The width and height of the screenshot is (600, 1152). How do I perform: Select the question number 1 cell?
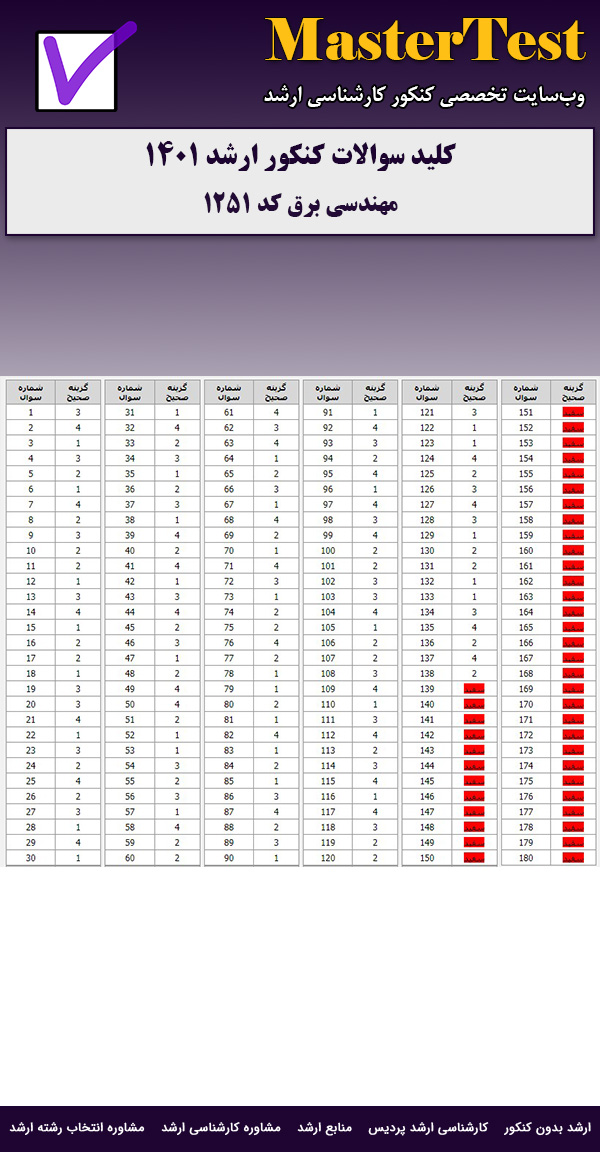[31, 412]
